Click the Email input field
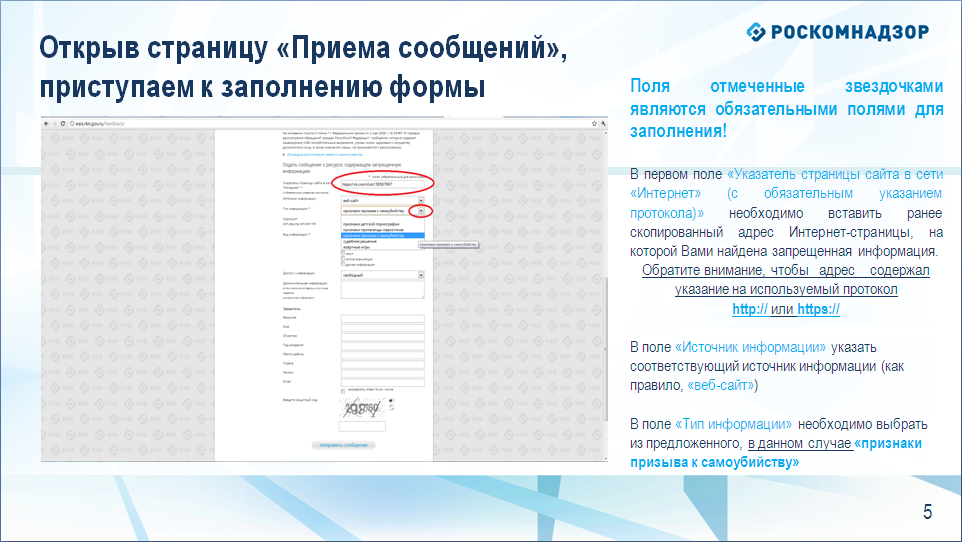This screenshot has height=542, width=962. (x=383, y=383)
